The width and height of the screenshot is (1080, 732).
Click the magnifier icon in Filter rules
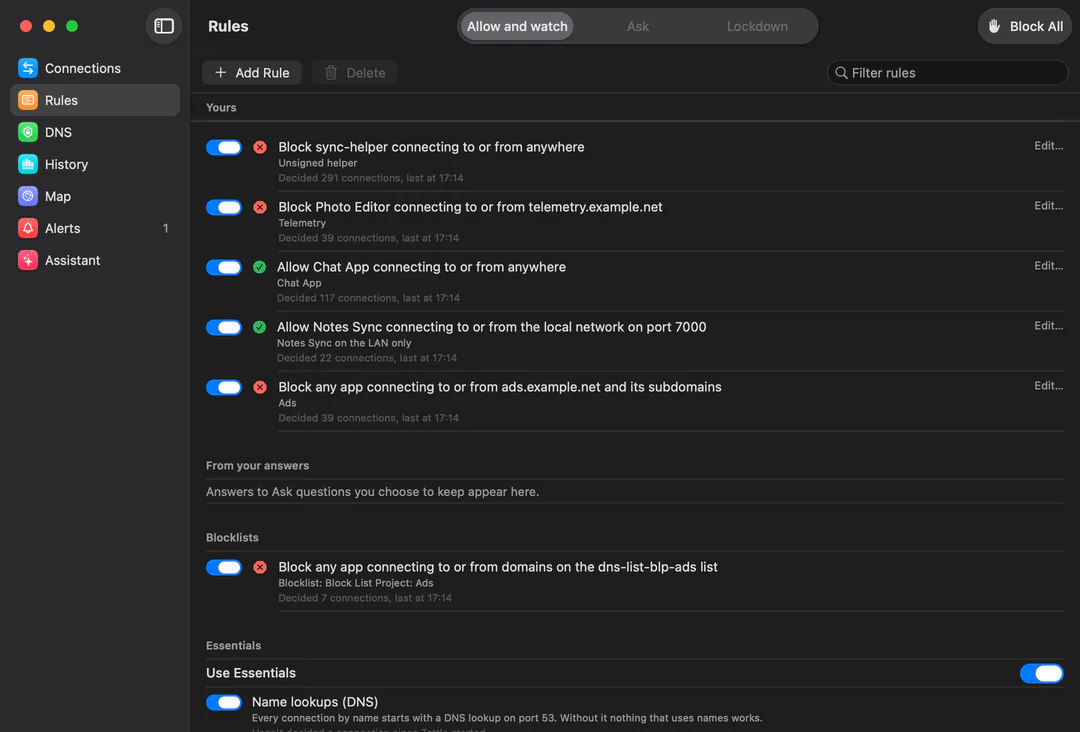tap(841, 72)
